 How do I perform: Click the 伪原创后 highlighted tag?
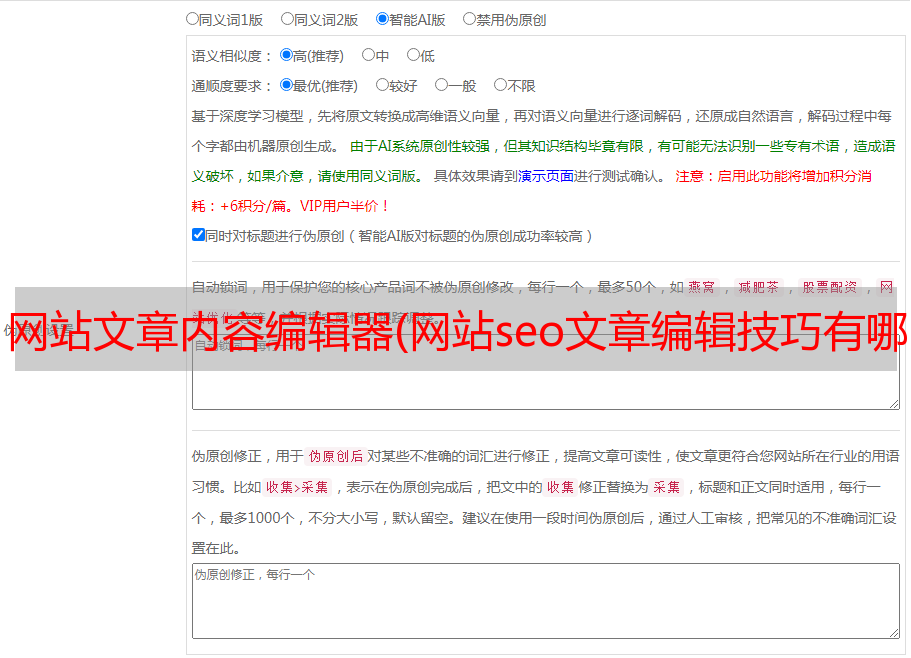(336, 456)
